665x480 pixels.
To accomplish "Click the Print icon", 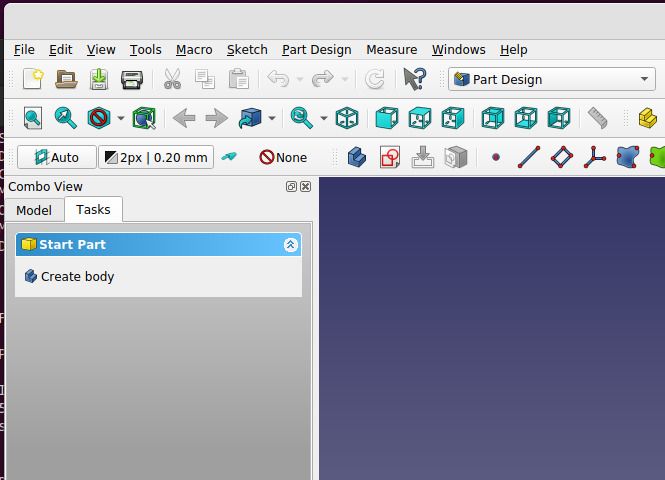I will (x=131, y=79).
